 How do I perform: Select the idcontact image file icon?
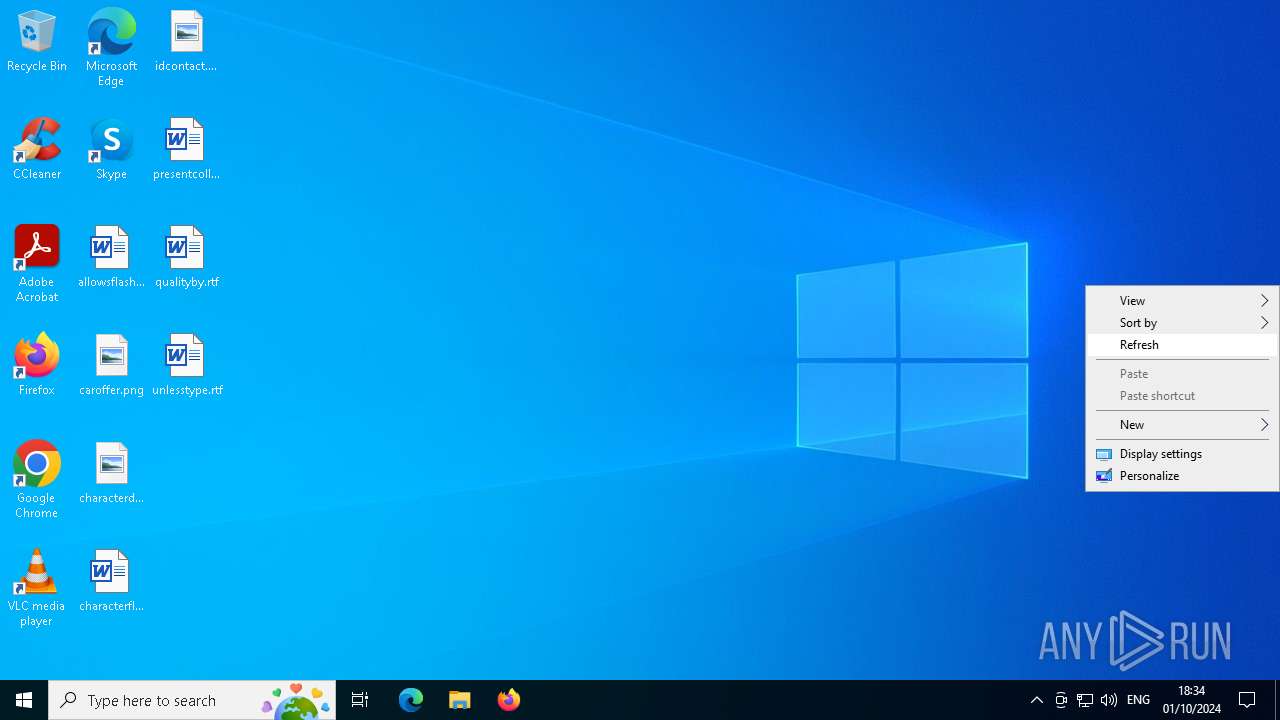(x=186, y=42)
